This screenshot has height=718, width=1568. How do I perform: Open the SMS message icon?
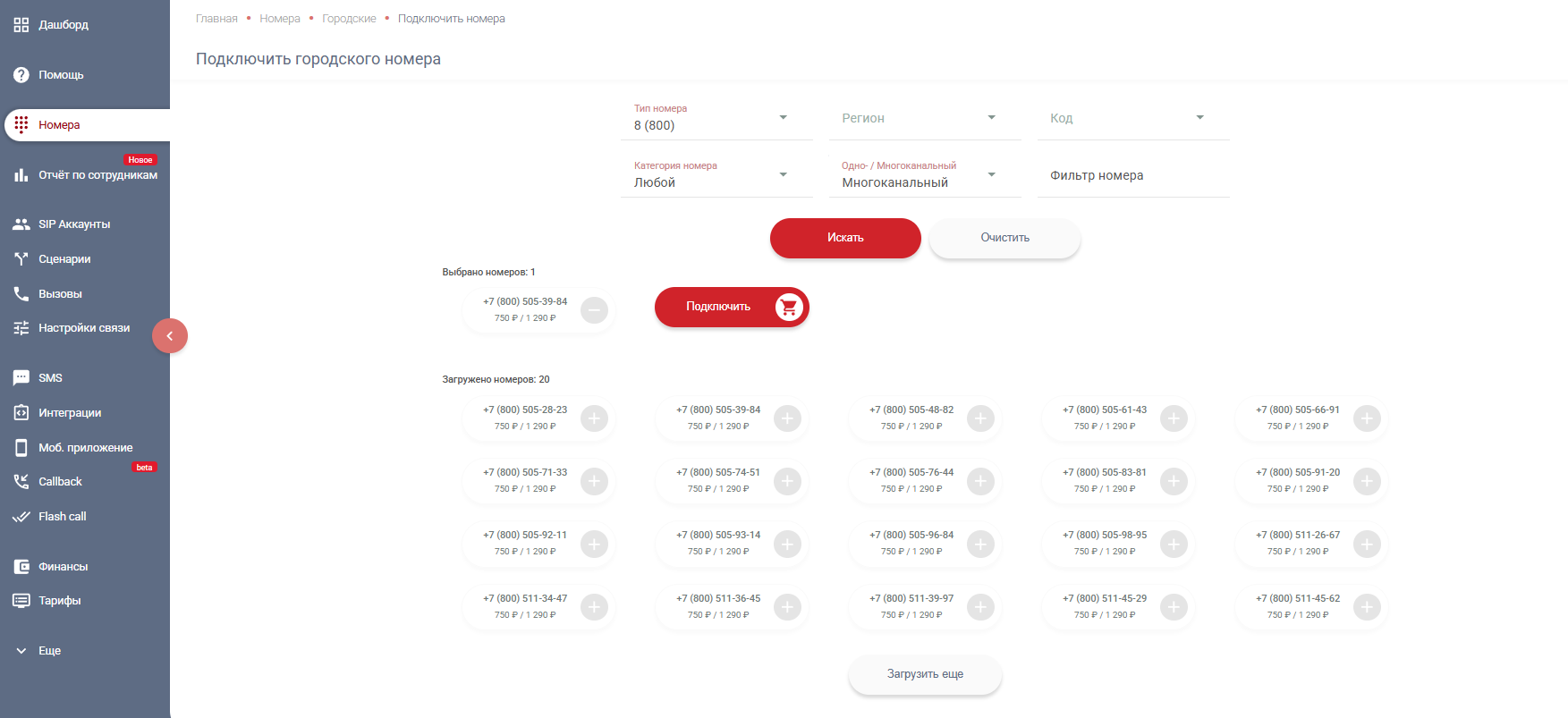[21, 378]
